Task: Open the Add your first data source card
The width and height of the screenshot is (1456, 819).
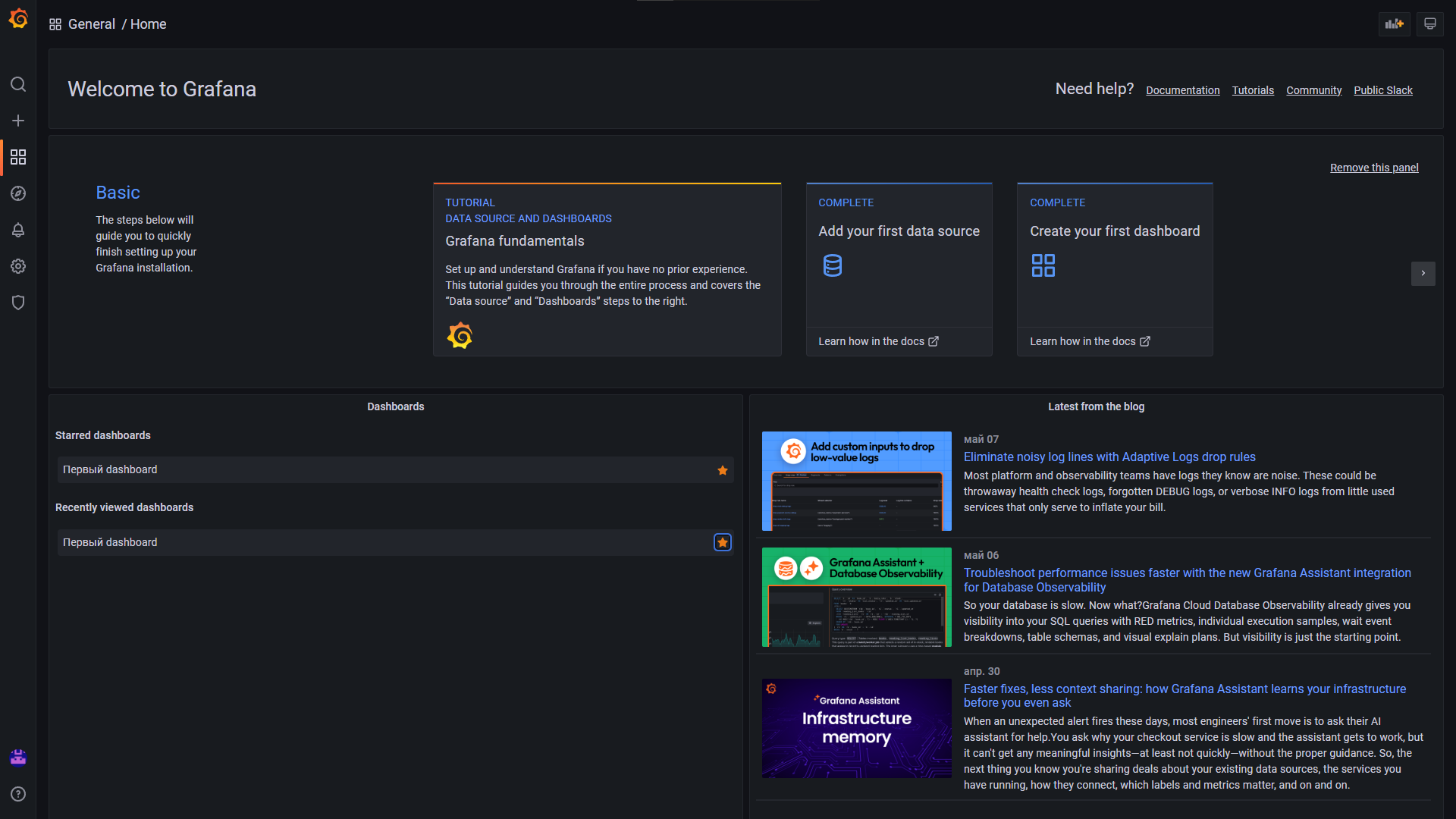Action: 899,269
